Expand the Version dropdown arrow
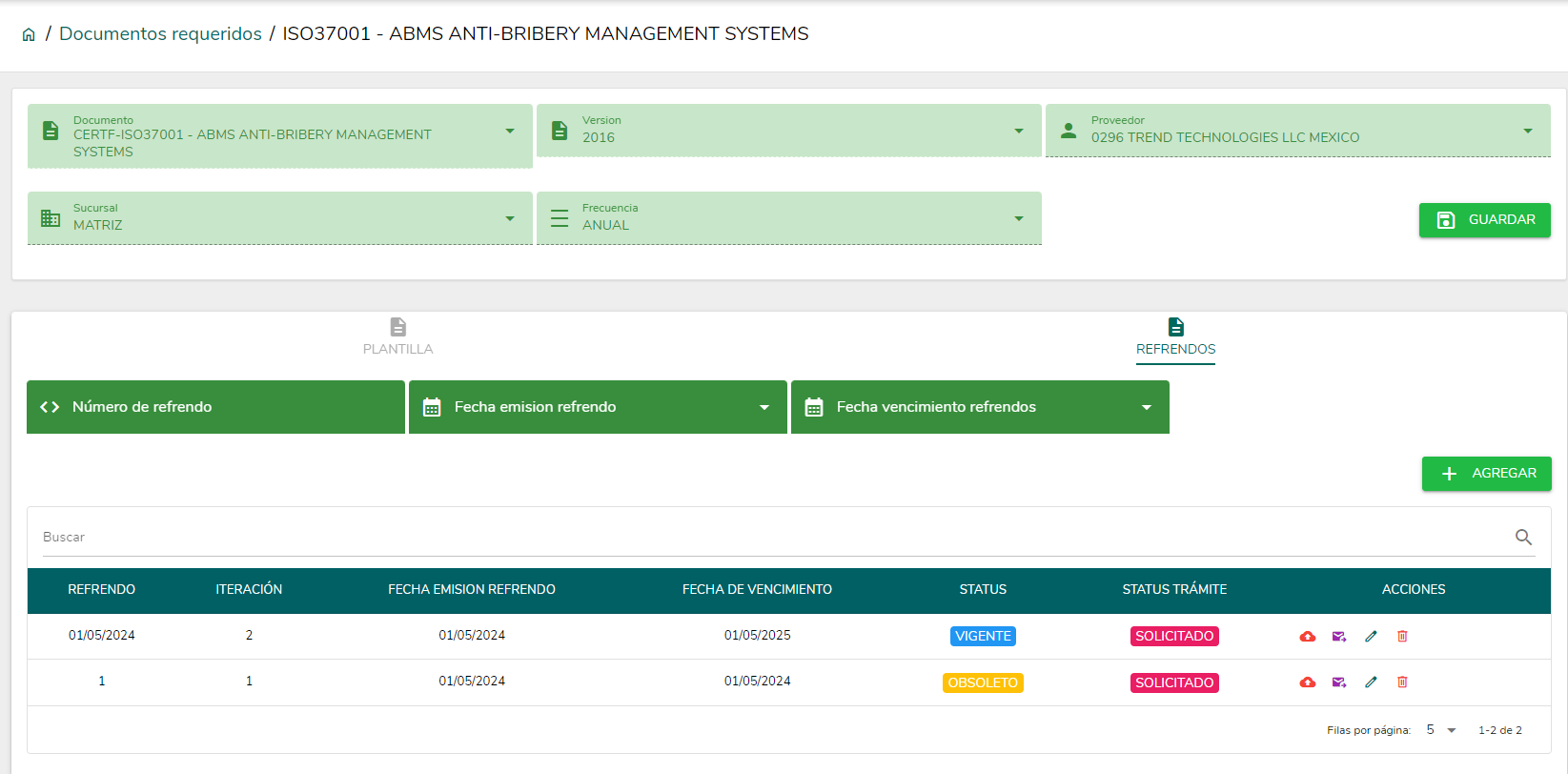The image size is (1568, 774). pyautogui.click(x=1019, y=131)
